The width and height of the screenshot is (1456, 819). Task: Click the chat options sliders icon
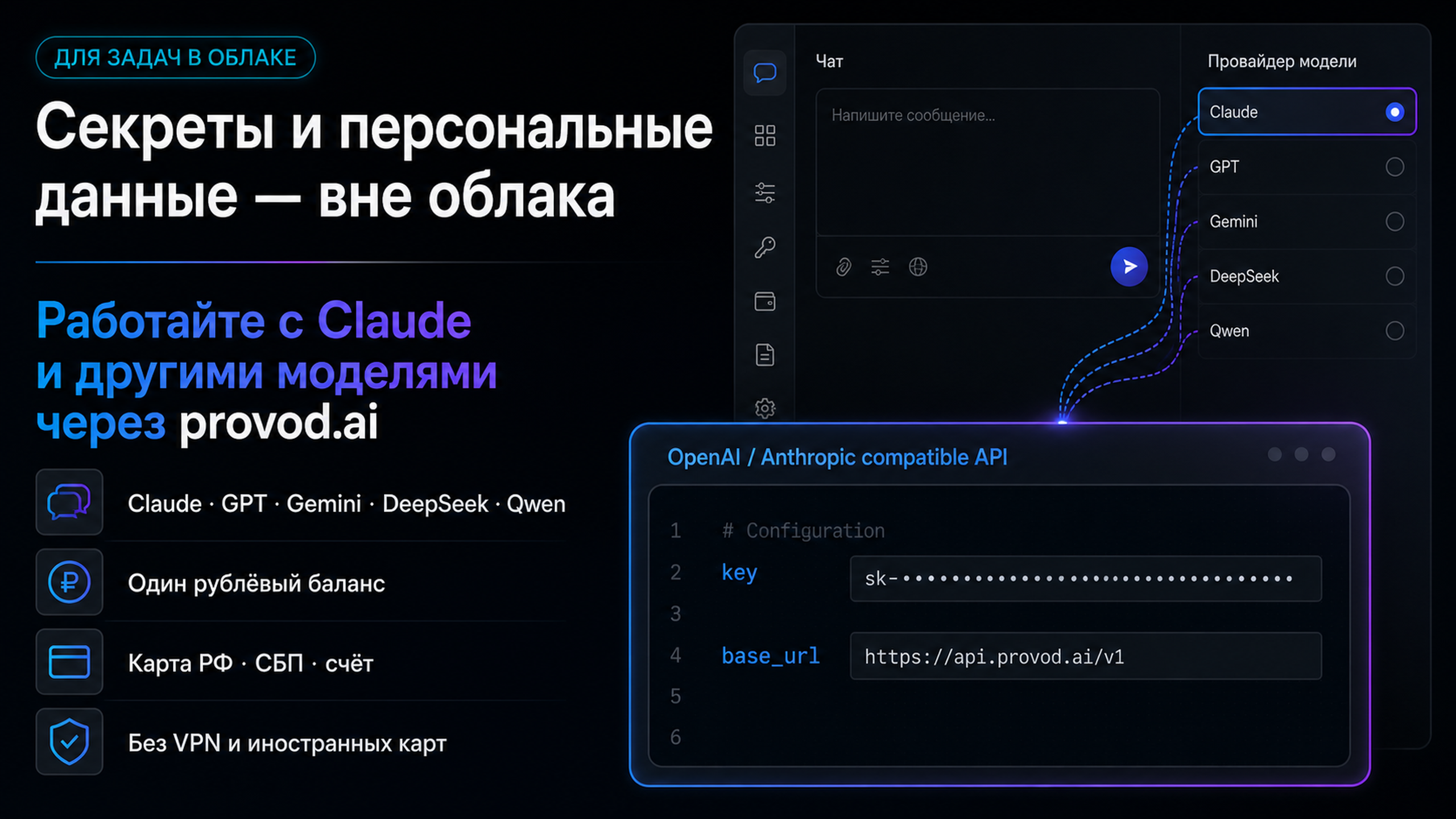coord(880,266)
